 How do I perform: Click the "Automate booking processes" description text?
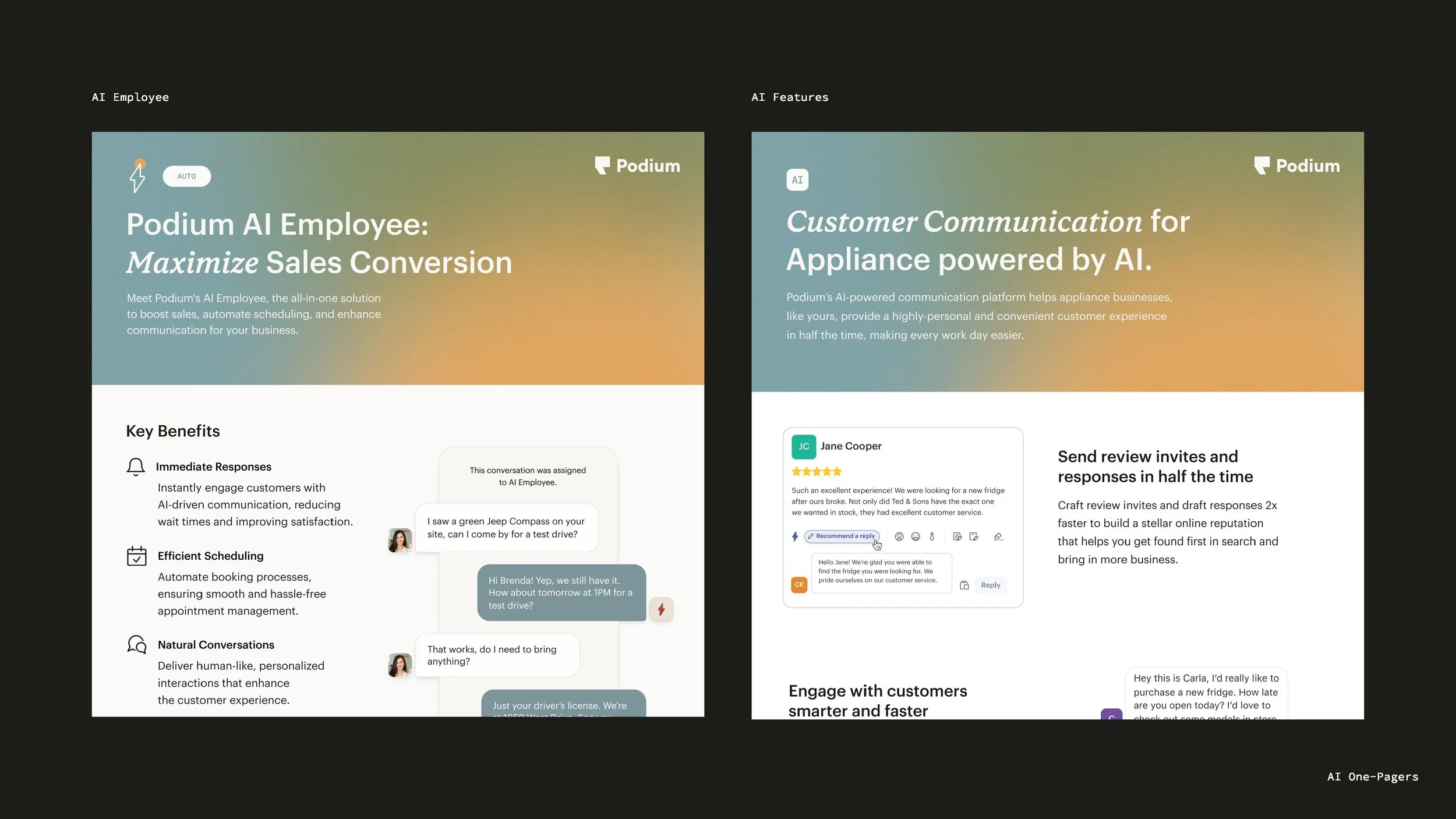(242, 594)
